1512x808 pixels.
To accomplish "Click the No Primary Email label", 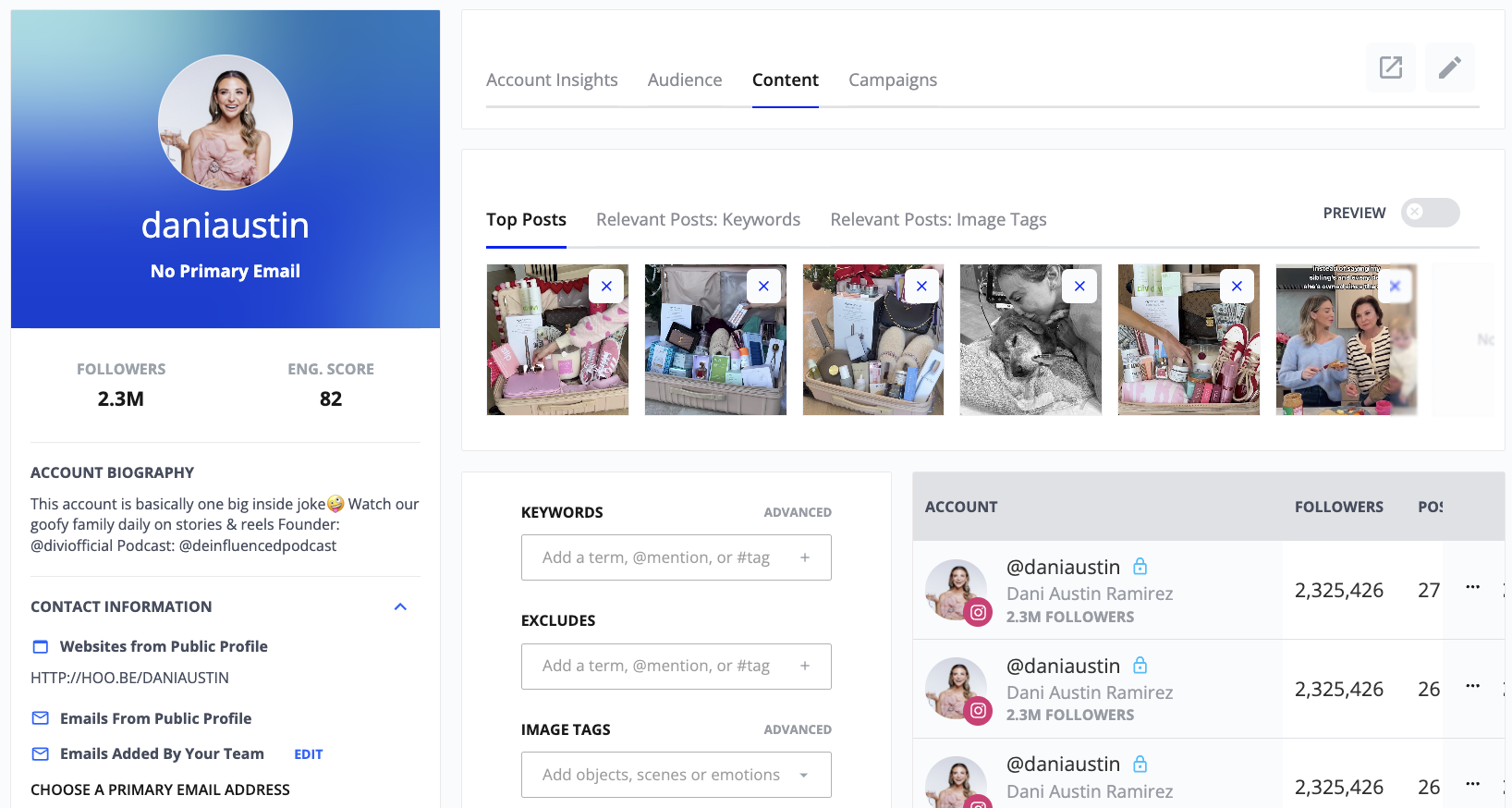I will (226, 271).
